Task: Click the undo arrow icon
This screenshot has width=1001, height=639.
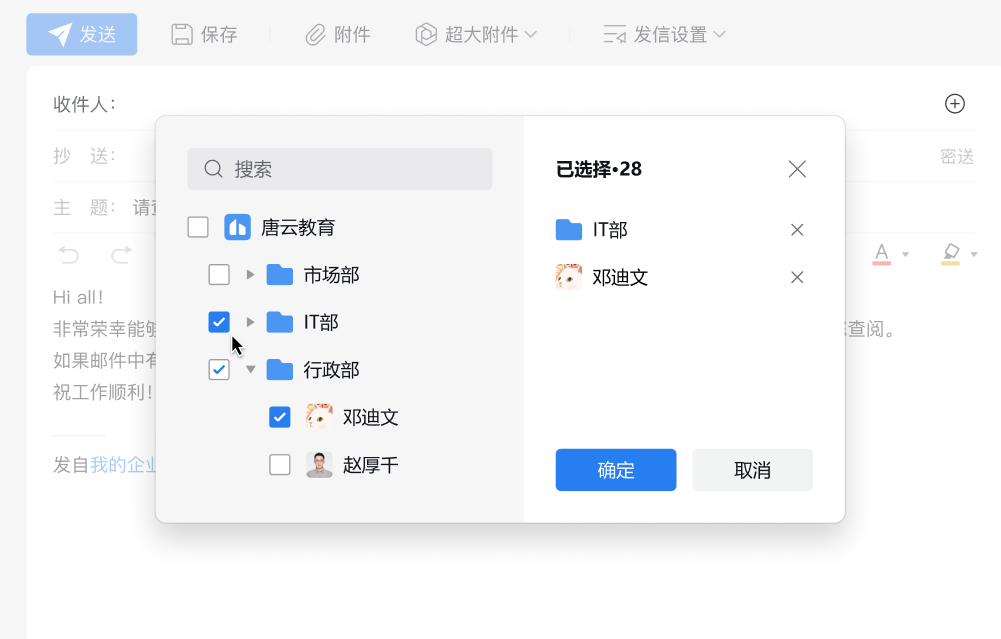Action: pyautogui.click(x=69, y=254)
